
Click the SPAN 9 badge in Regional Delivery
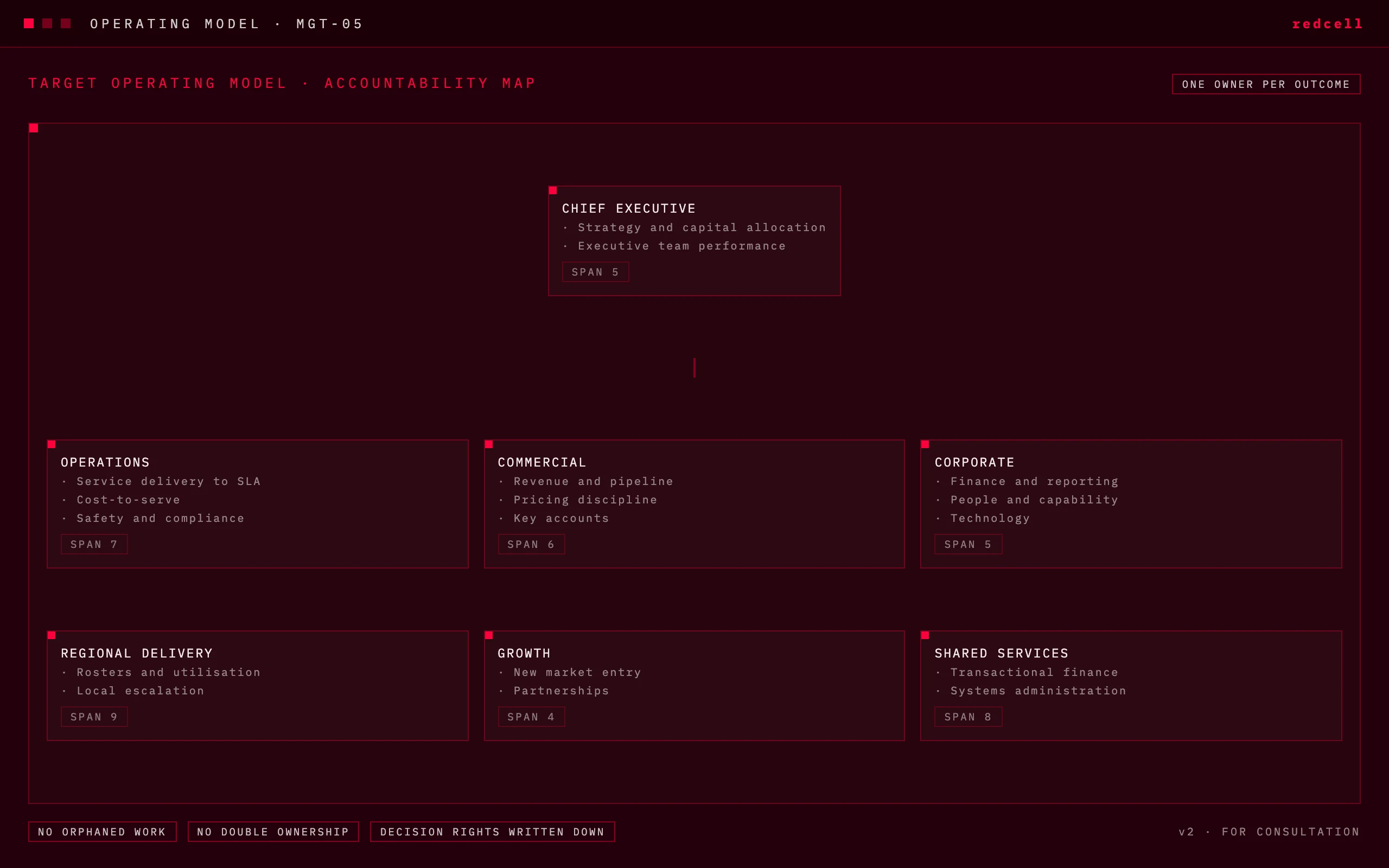tap(94, 717)
